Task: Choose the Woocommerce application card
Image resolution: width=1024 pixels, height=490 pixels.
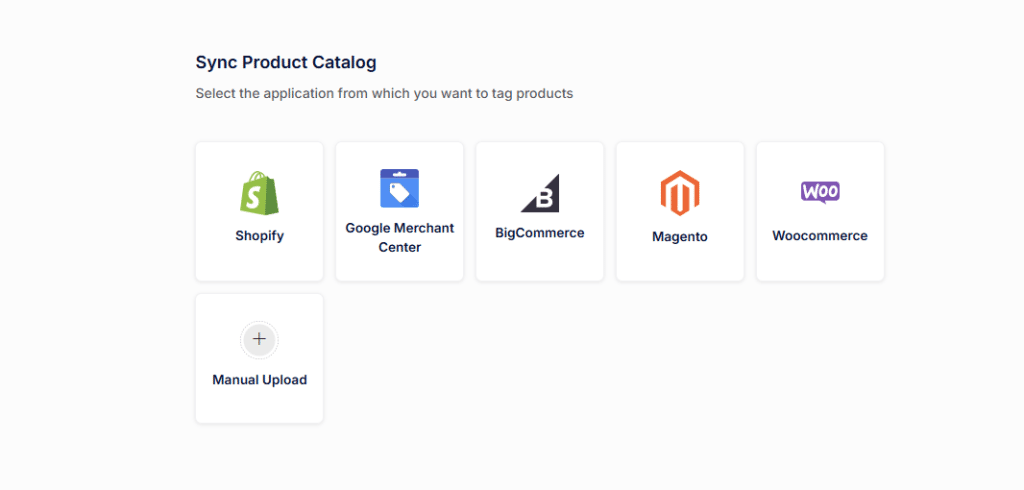Action: [820, 264]
